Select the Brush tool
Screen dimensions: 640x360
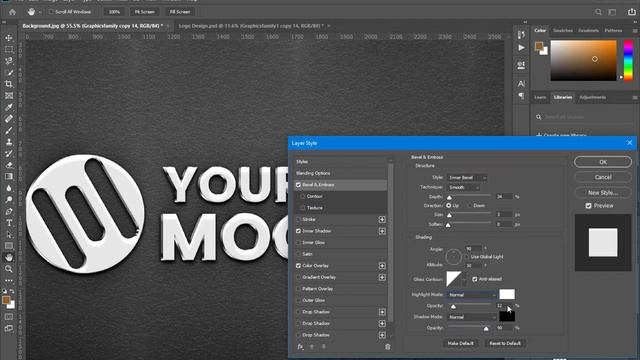click(9, 131)
